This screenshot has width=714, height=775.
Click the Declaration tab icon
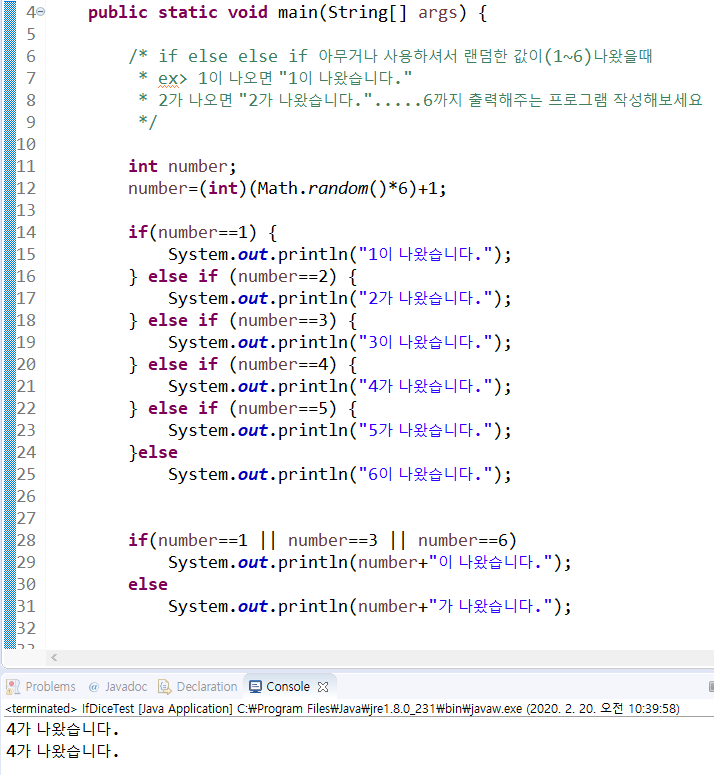coord(165,687)
